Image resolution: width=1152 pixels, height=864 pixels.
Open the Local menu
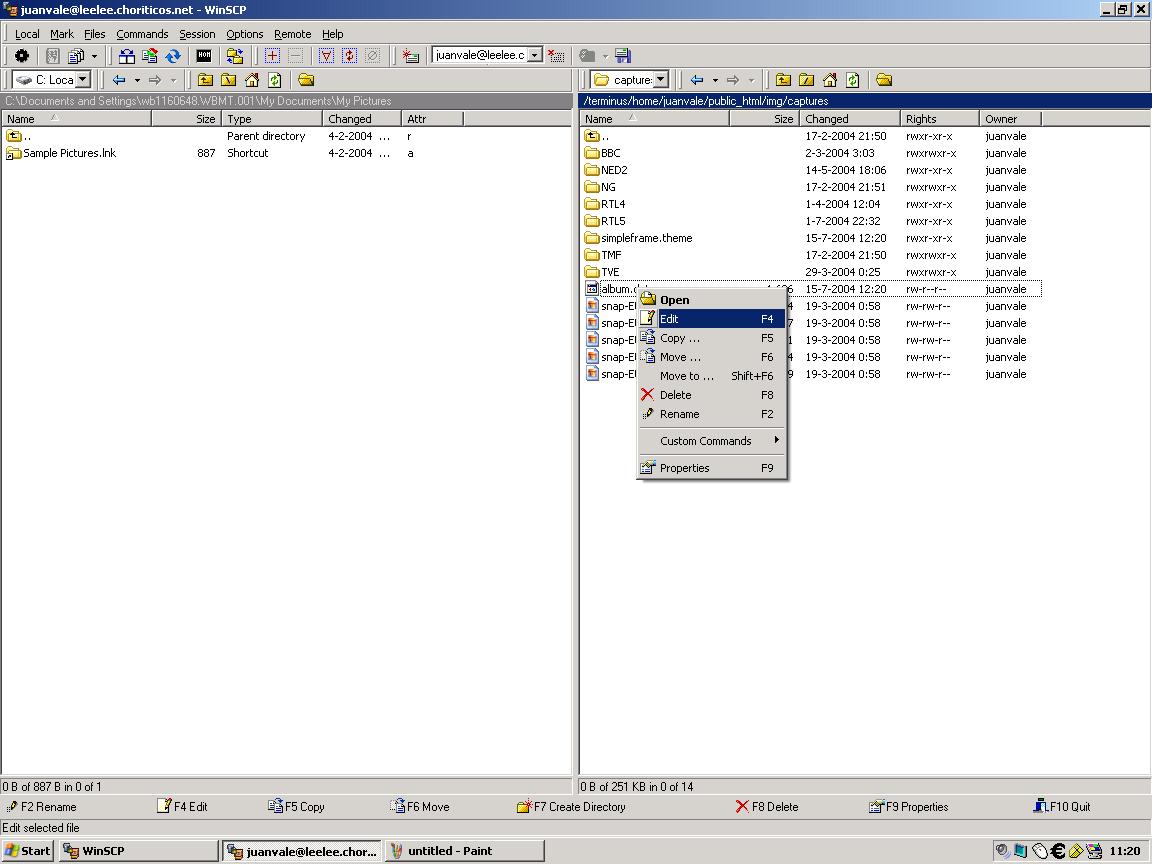pos(27,34)
